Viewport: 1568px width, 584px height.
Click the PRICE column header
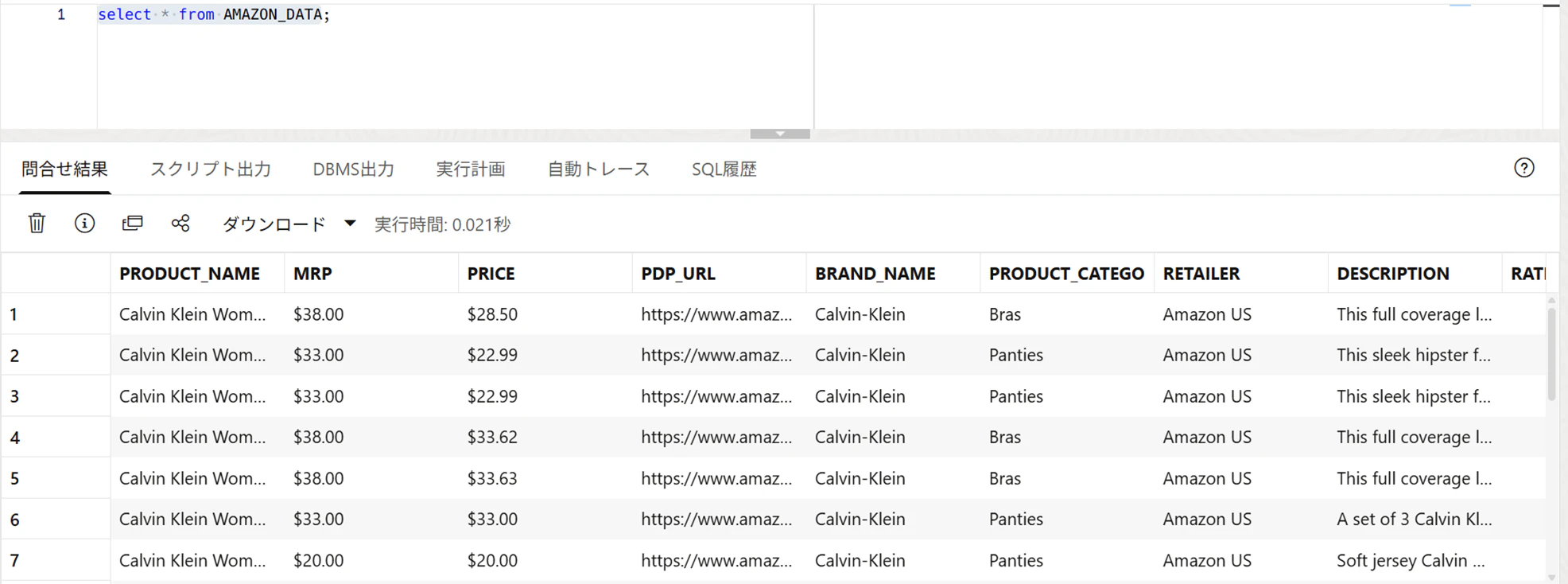click(x=545, y=274)
